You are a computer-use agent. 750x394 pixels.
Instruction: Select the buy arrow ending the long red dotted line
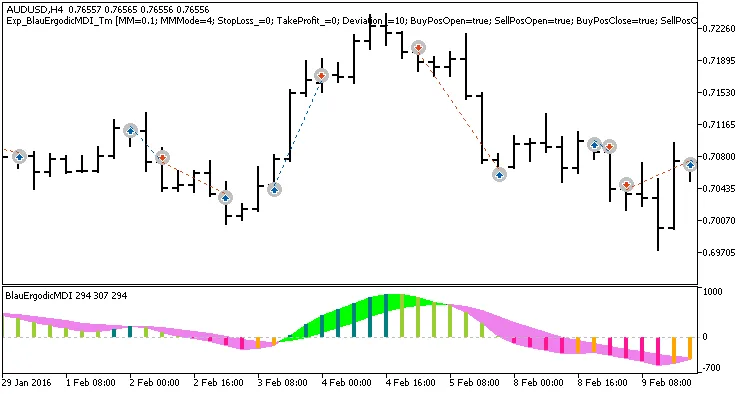499,175
